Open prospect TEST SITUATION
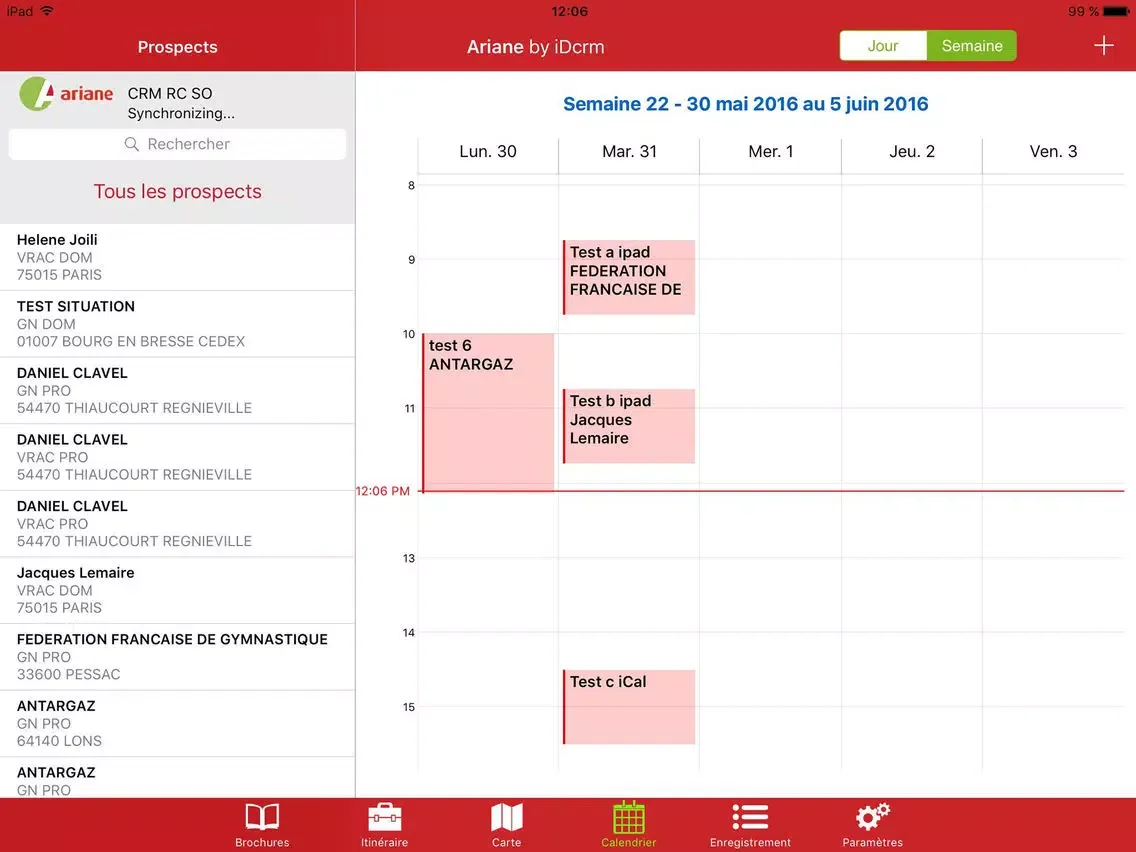 178,324
